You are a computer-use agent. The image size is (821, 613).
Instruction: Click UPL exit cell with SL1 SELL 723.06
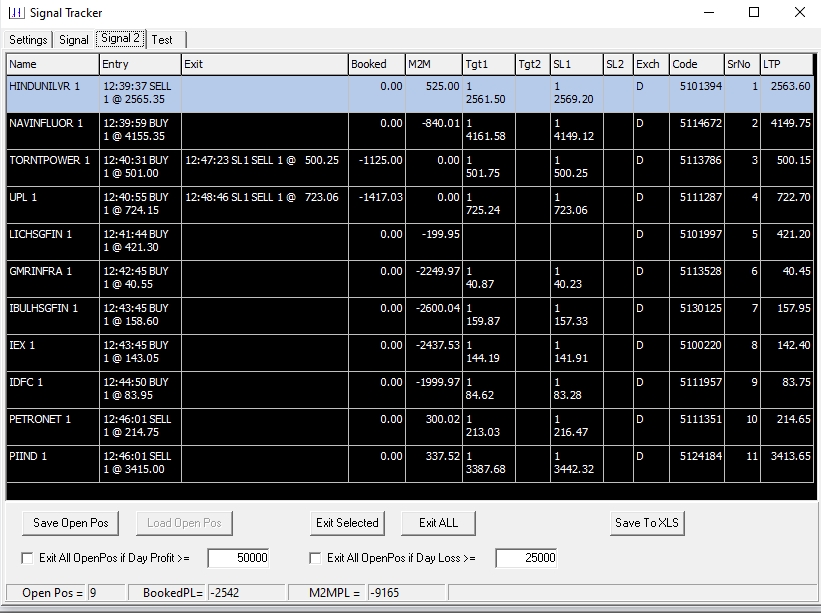click(264, 205)
